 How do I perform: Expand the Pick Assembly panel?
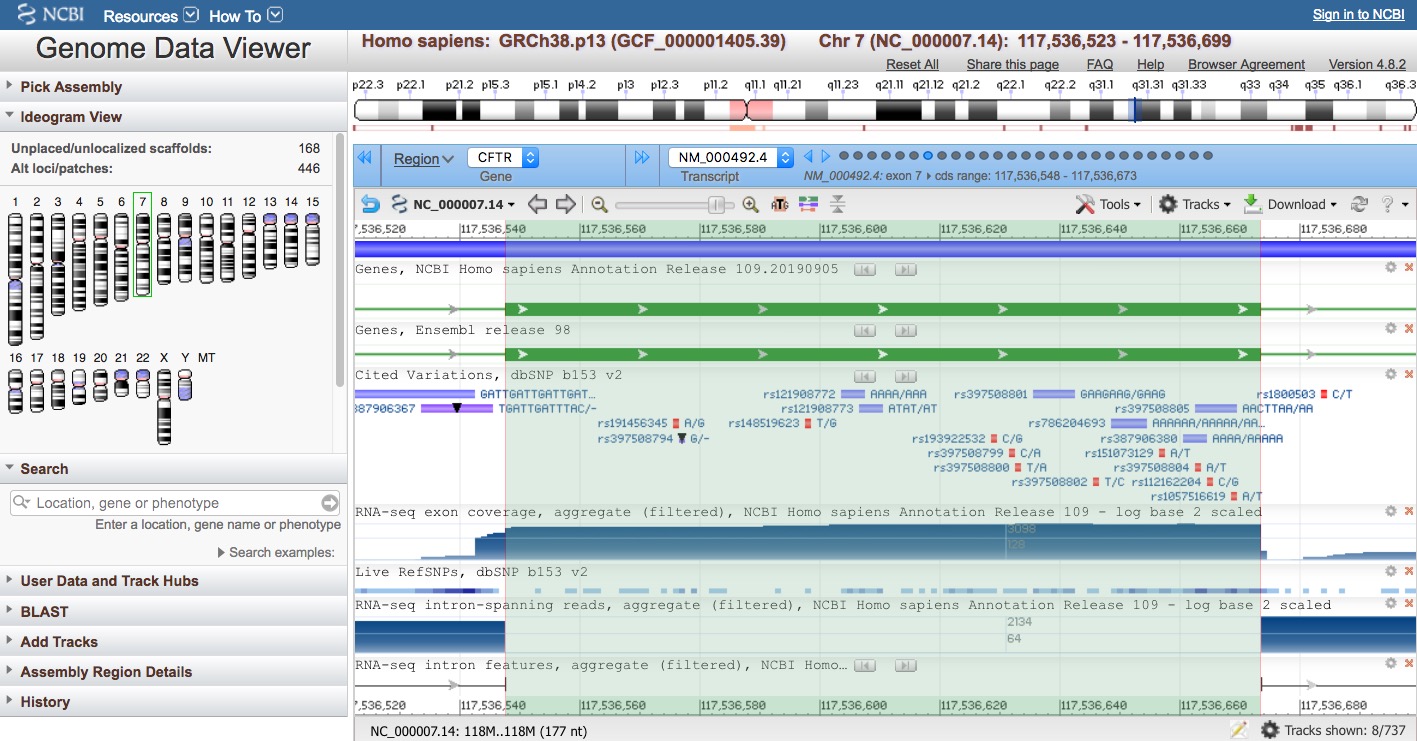click(173, 86)
